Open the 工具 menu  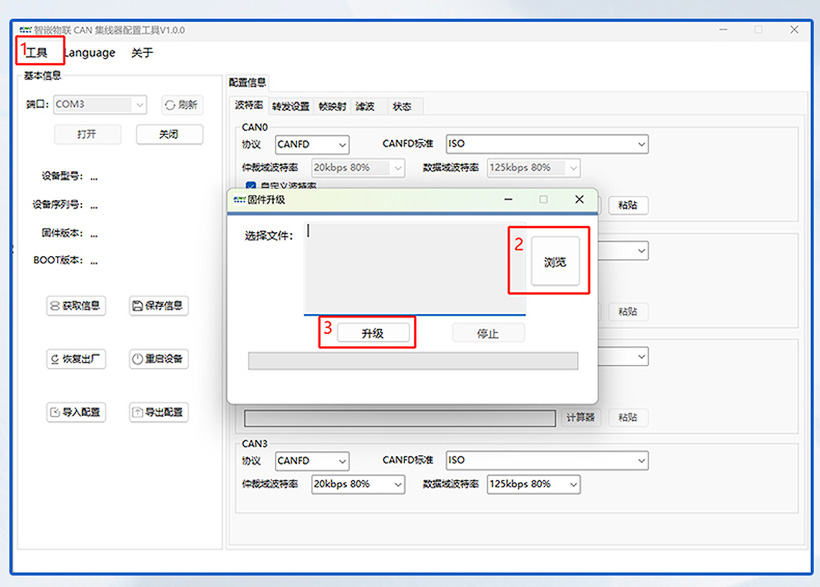(x=37, y=52)
